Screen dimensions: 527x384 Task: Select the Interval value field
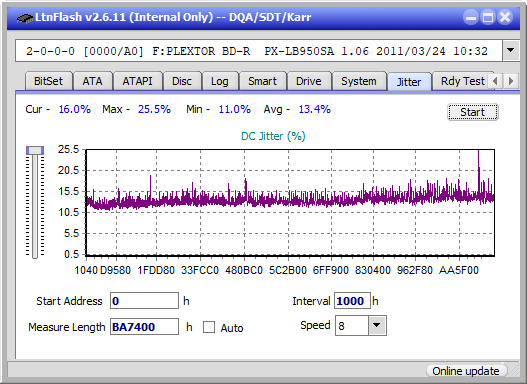[x=352, y=301]
